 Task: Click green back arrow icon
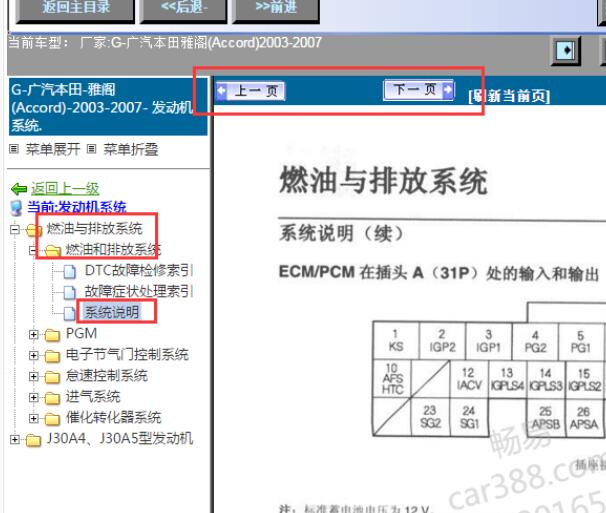[x=19, y=189]
